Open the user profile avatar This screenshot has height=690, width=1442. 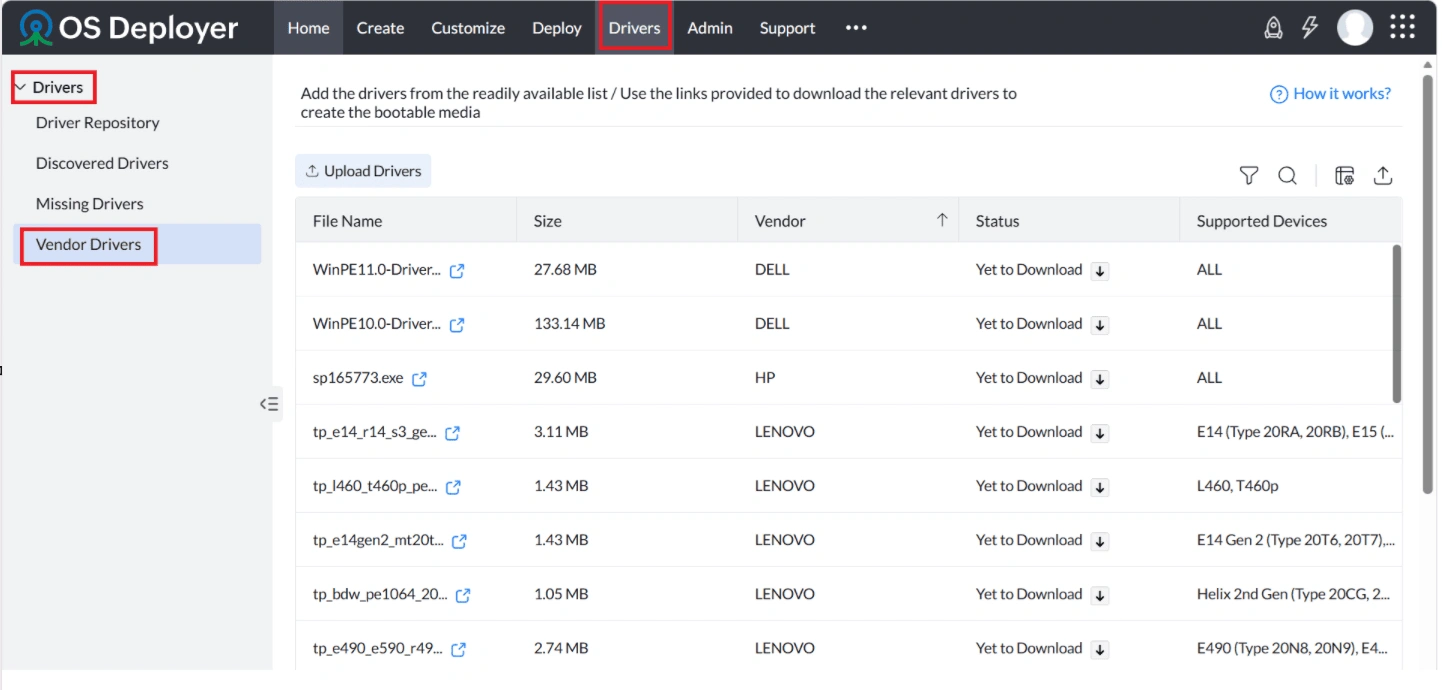click(1355, 28)
